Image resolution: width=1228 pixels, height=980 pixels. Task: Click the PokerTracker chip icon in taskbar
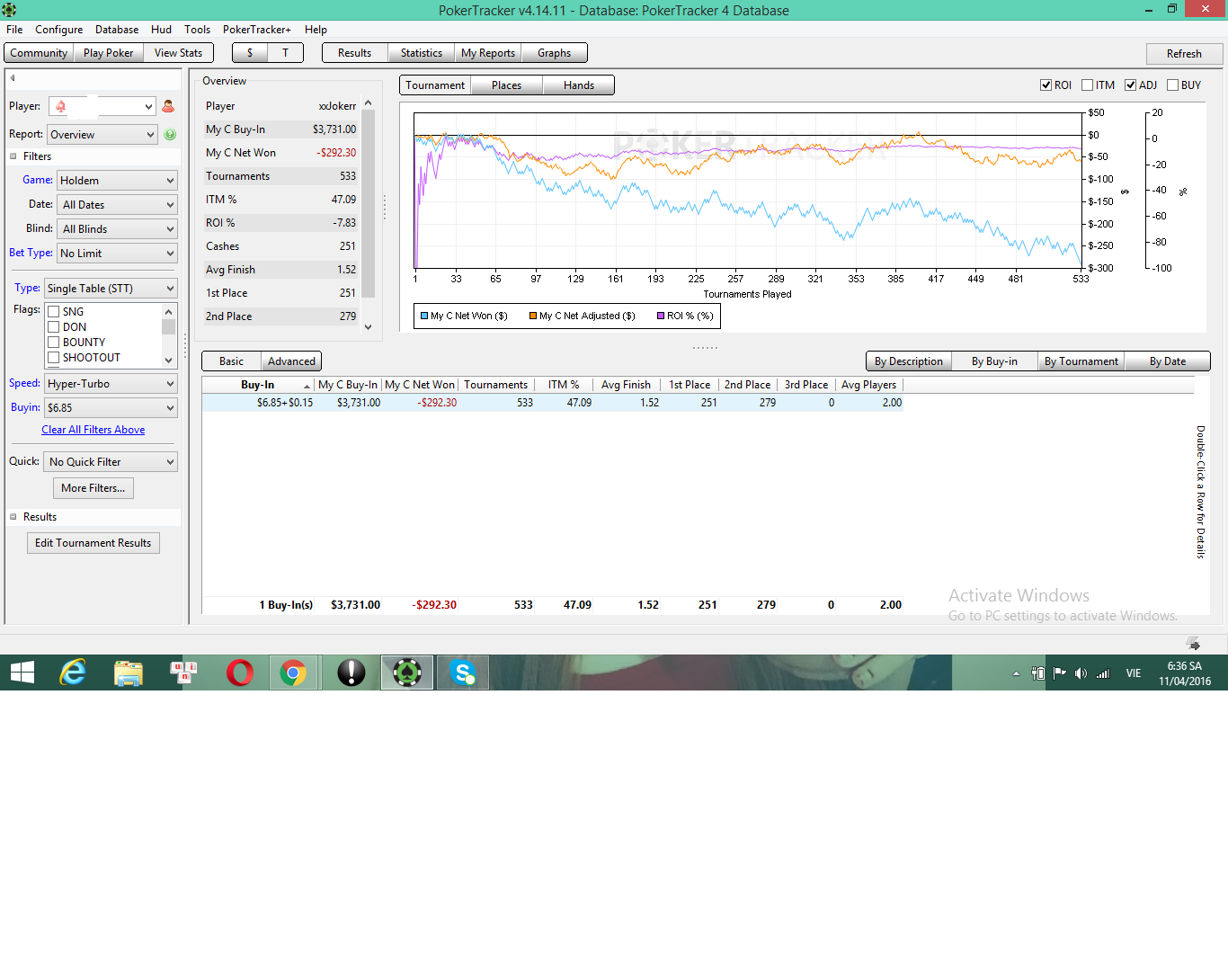[407, 673]
